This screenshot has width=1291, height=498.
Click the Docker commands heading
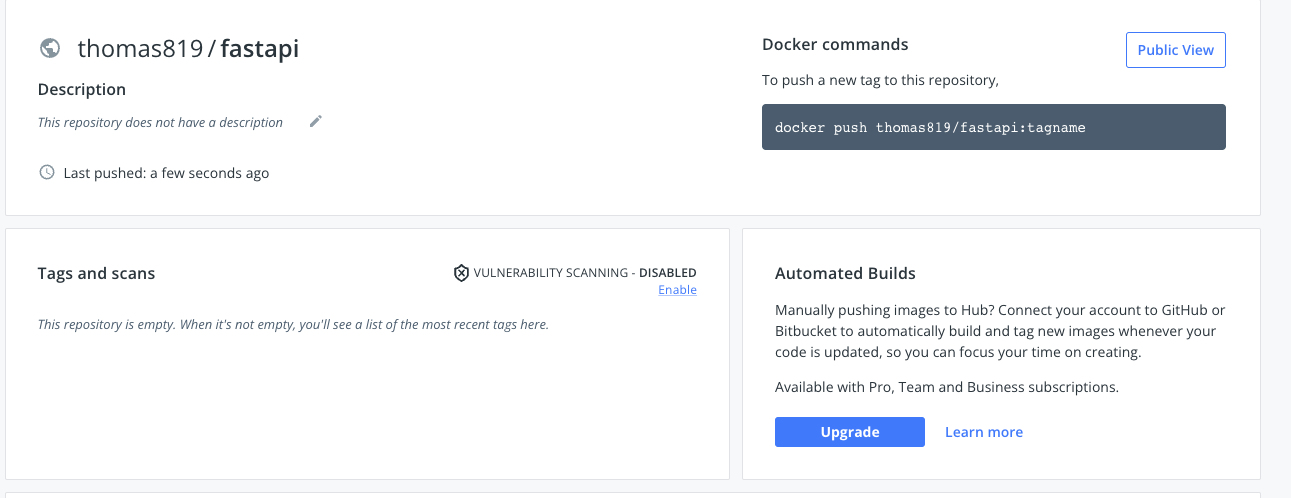point(835,44)
